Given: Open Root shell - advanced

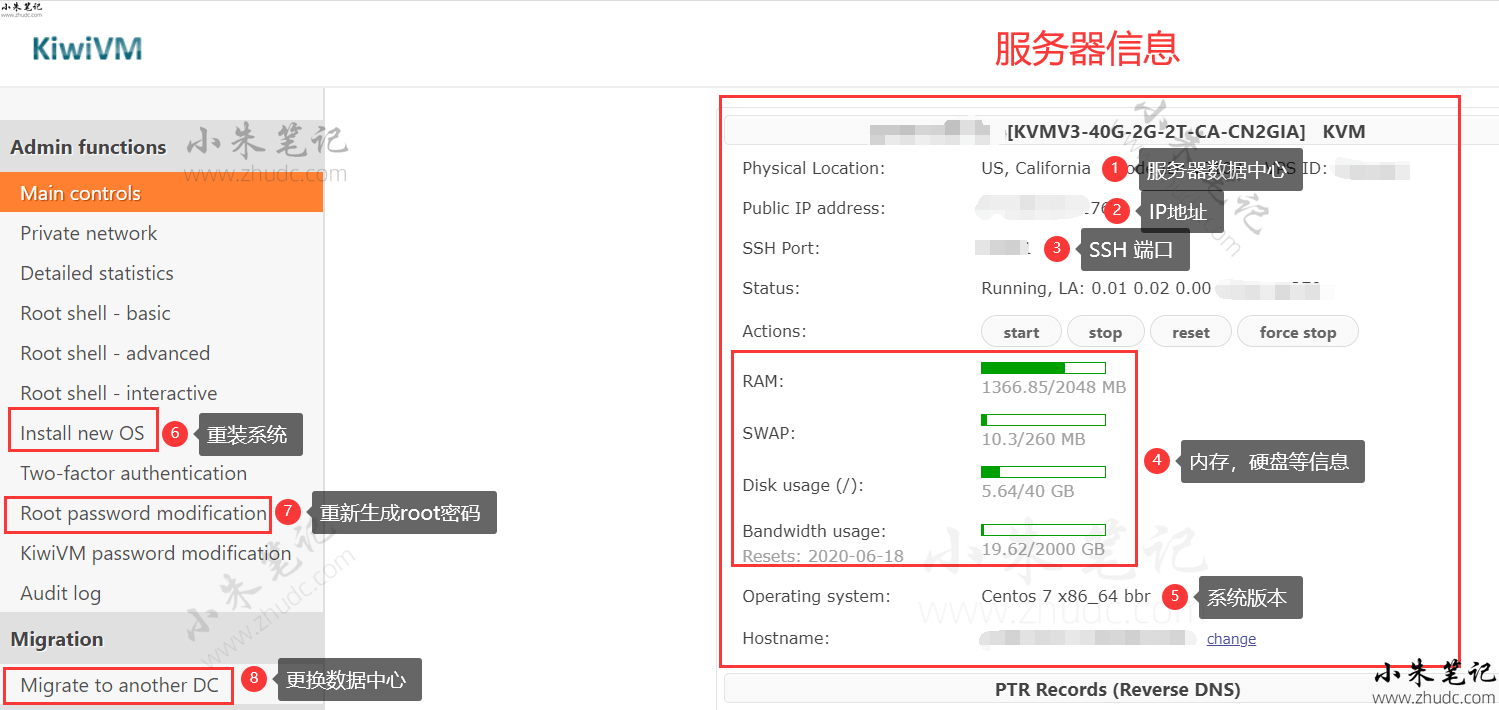Looking at the screenshot, I should 115,353.
